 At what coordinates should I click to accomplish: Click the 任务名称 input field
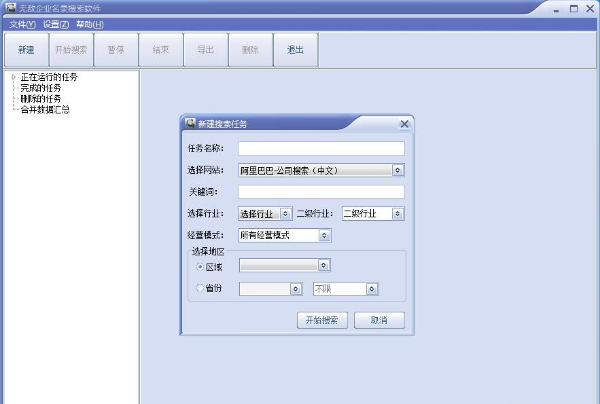[320, 148]
